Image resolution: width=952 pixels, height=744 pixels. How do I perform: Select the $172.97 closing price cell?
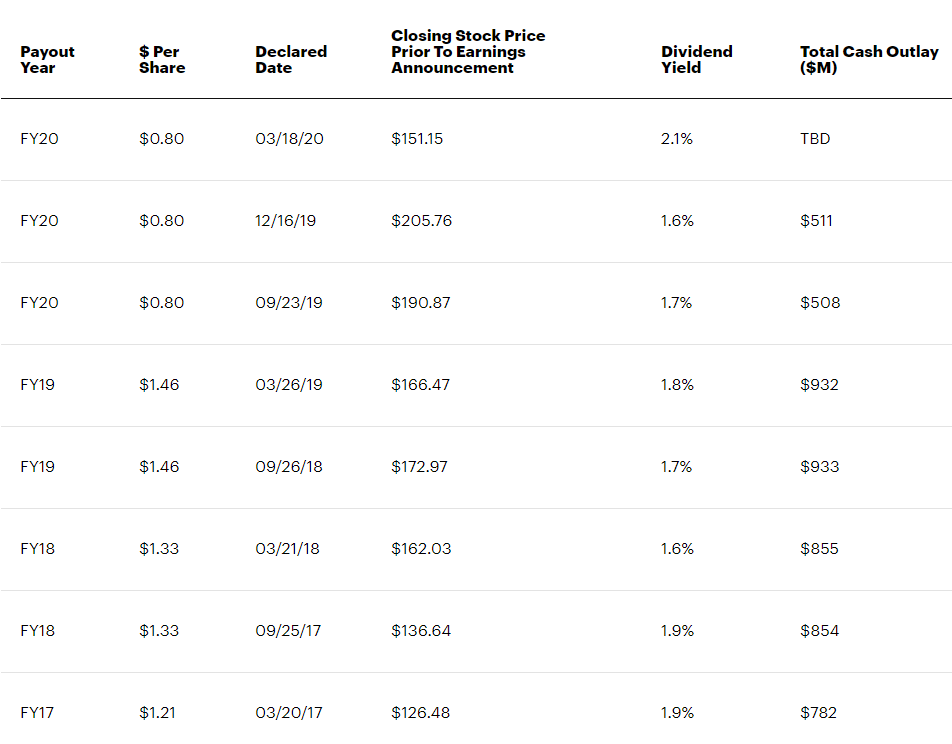[x=420, y=467]
